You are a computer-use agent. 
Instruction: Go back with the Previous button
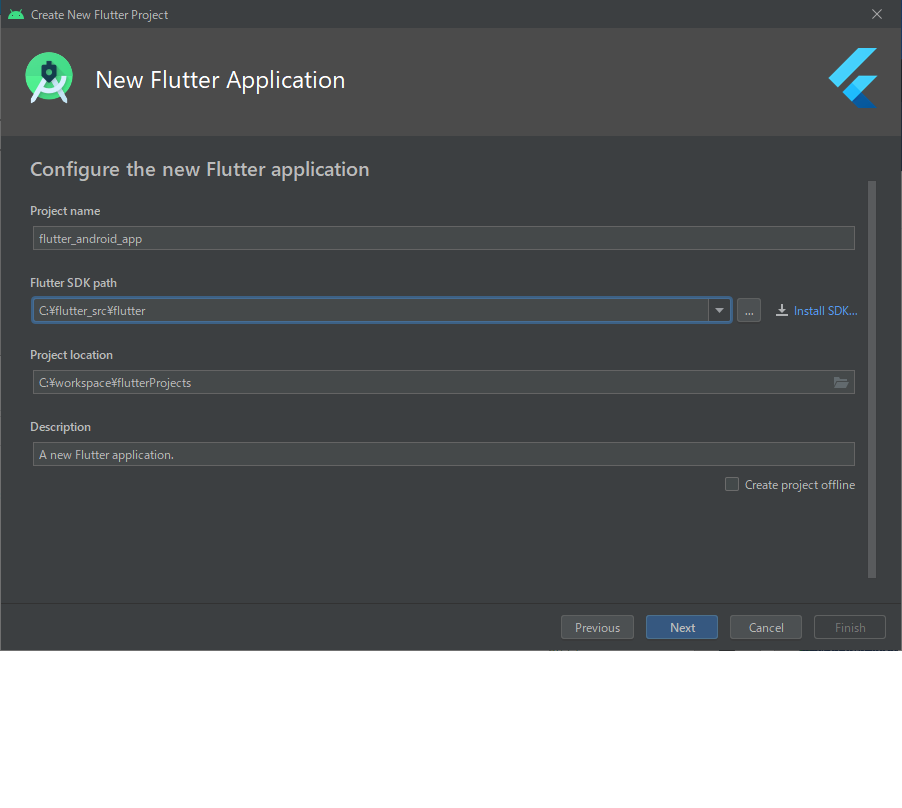point(597,627)
